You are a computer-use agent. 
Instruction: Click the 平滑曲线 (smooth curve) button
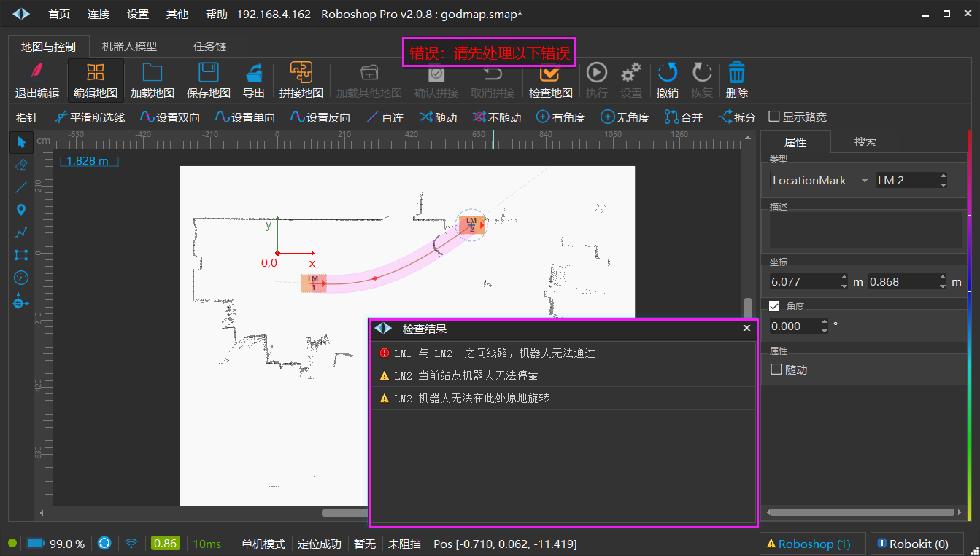point(89,117)
